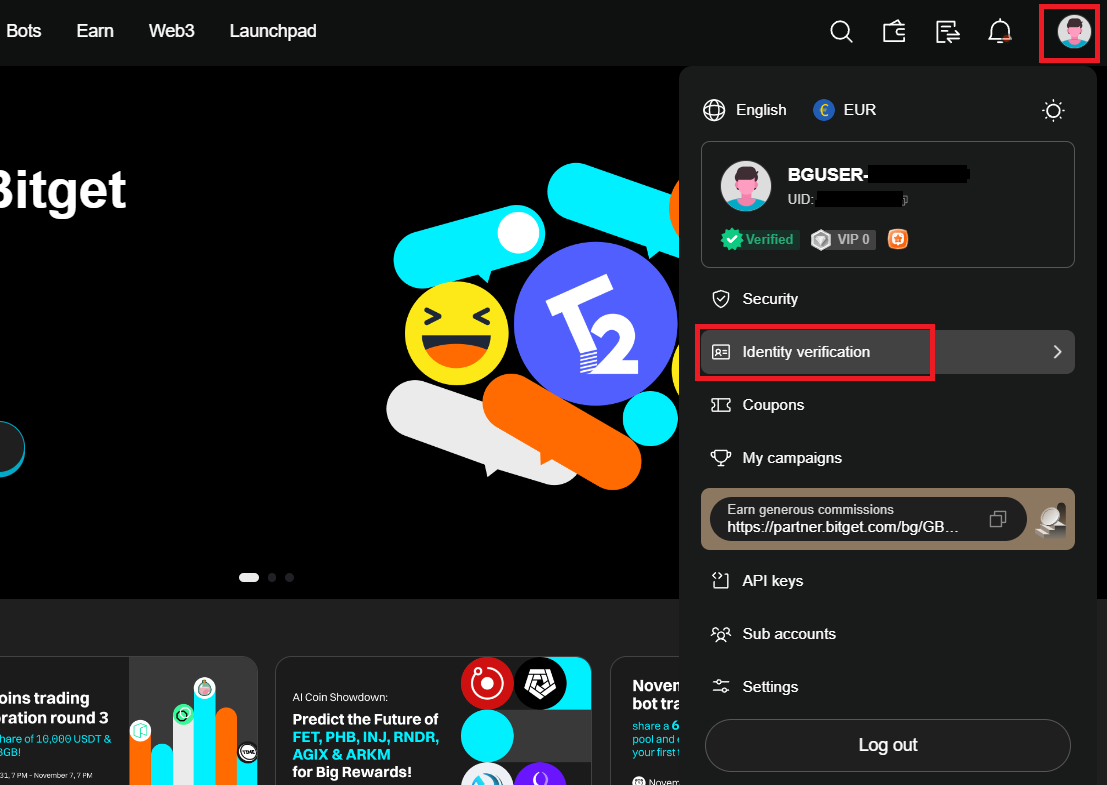Open the search magnifier icon

[841, 32]
